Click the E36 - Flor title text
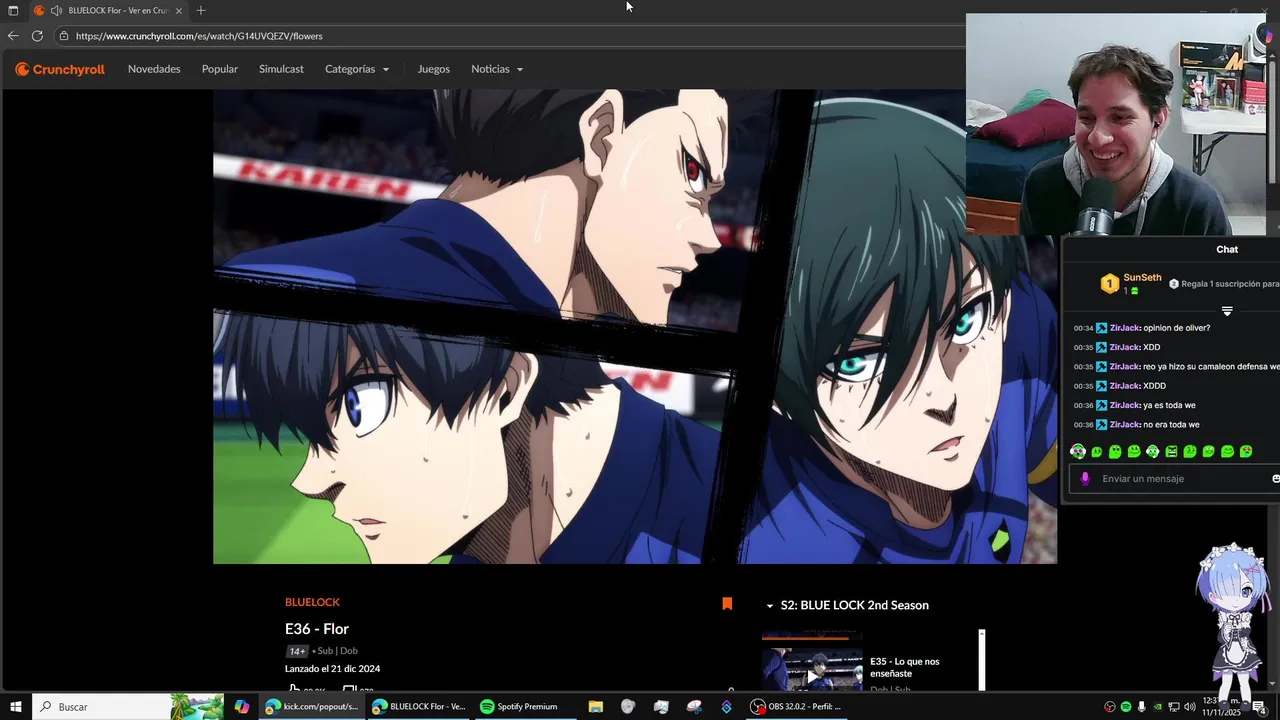 (x=317, y=629)
